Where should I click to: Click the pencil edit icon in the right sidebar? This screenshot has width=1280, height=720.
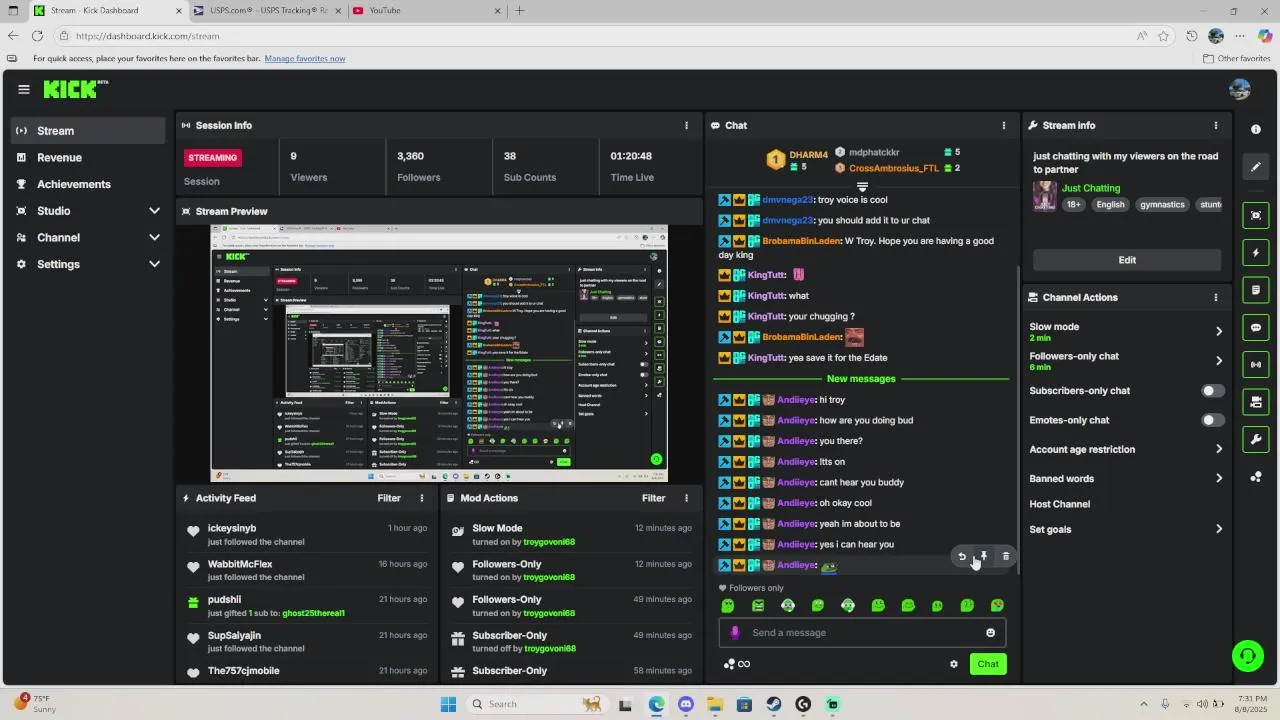(x=1256, y=167)
